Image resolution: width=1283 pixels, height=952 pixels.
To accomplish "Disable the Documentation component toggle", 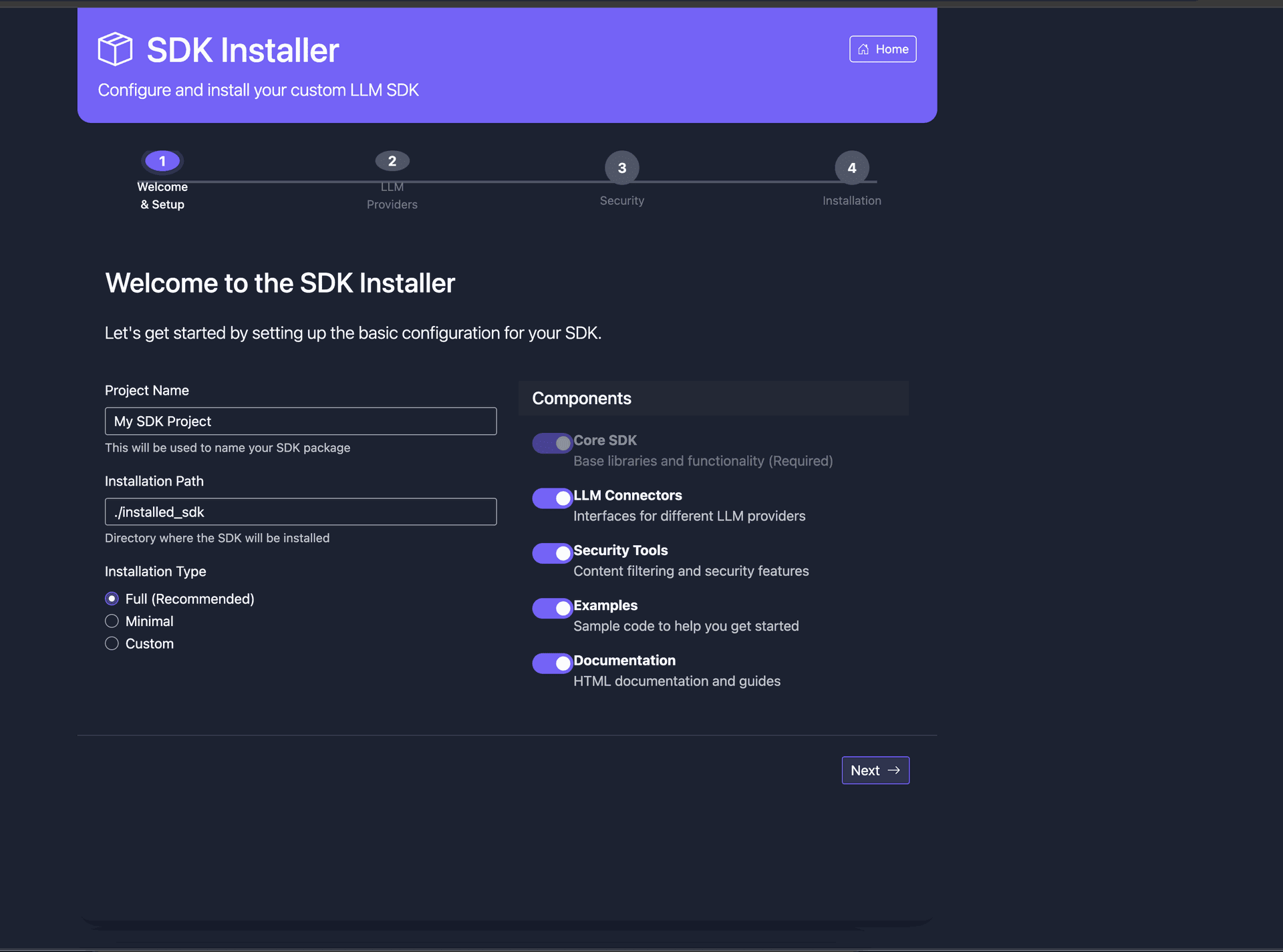I will 552,663.
